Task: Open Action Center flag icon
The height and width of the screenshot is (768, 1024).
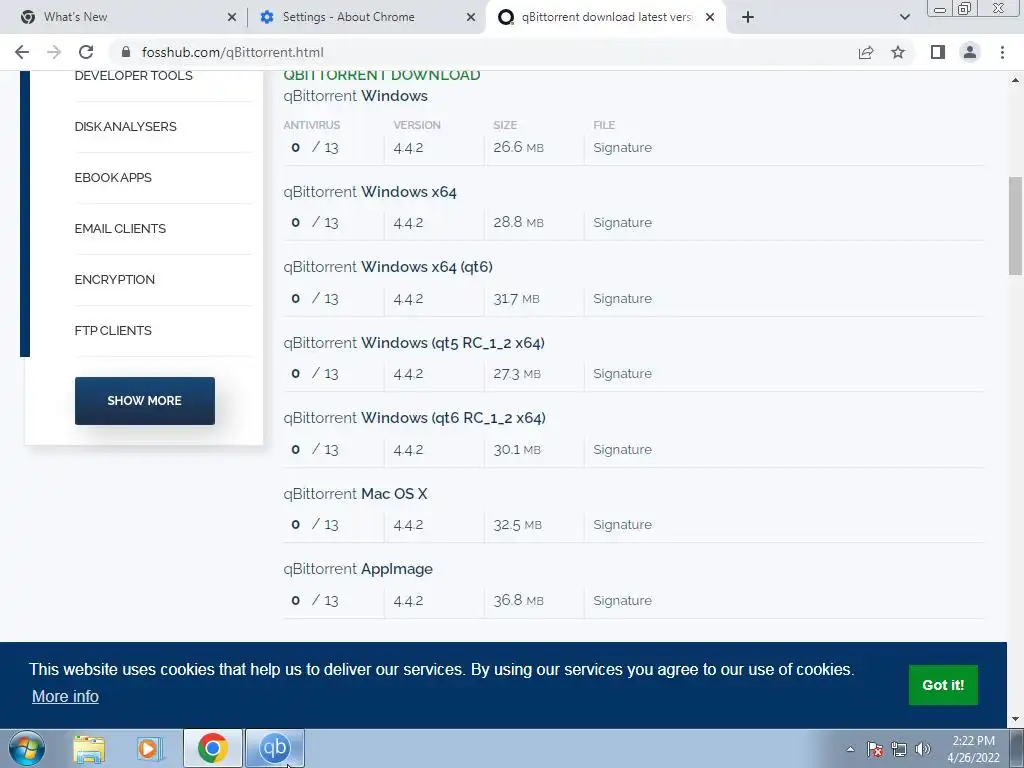Action: [875, 749]
